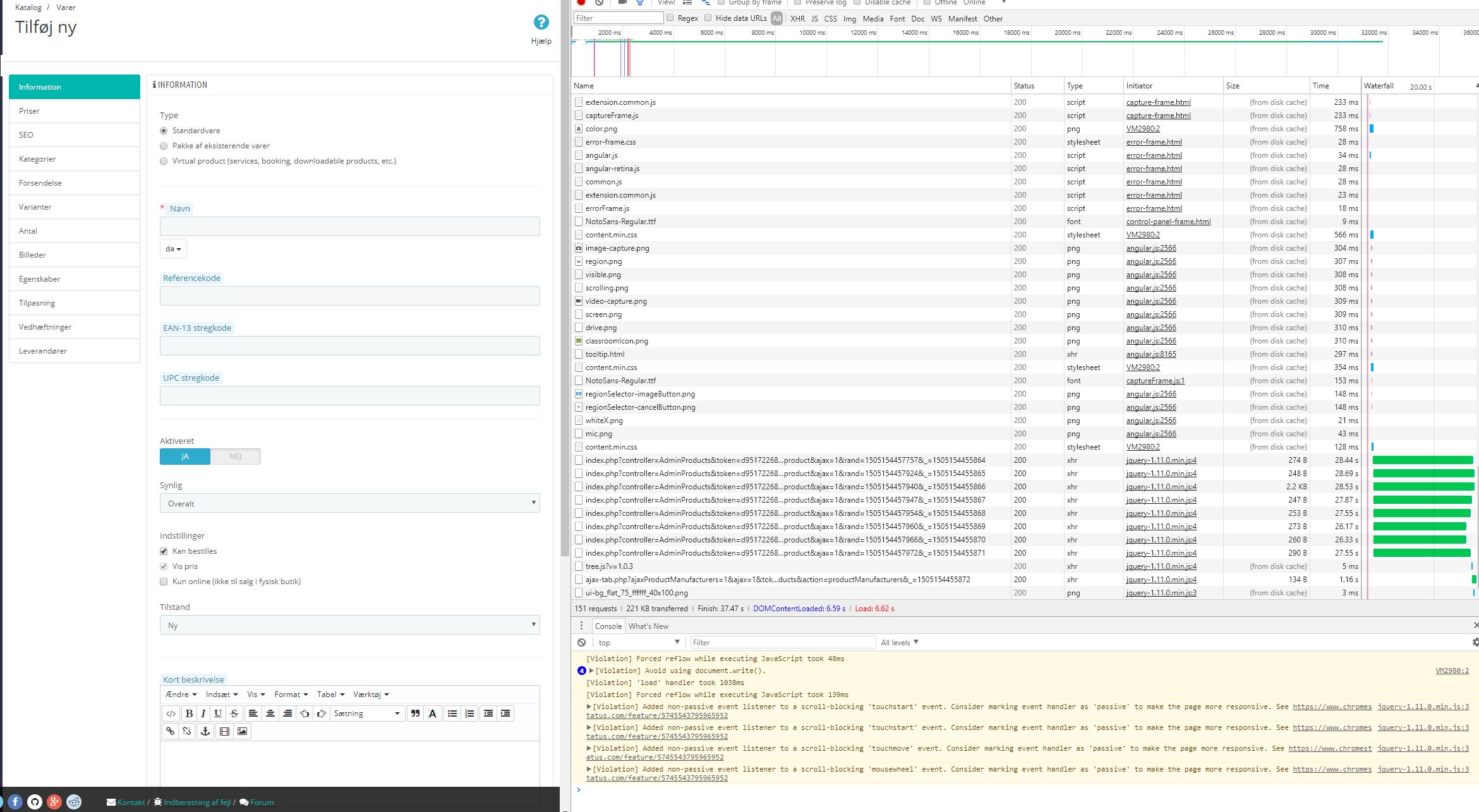Insert anchor with the anchor icon
The image size is (1479, 812).
(x=205, y=731)
